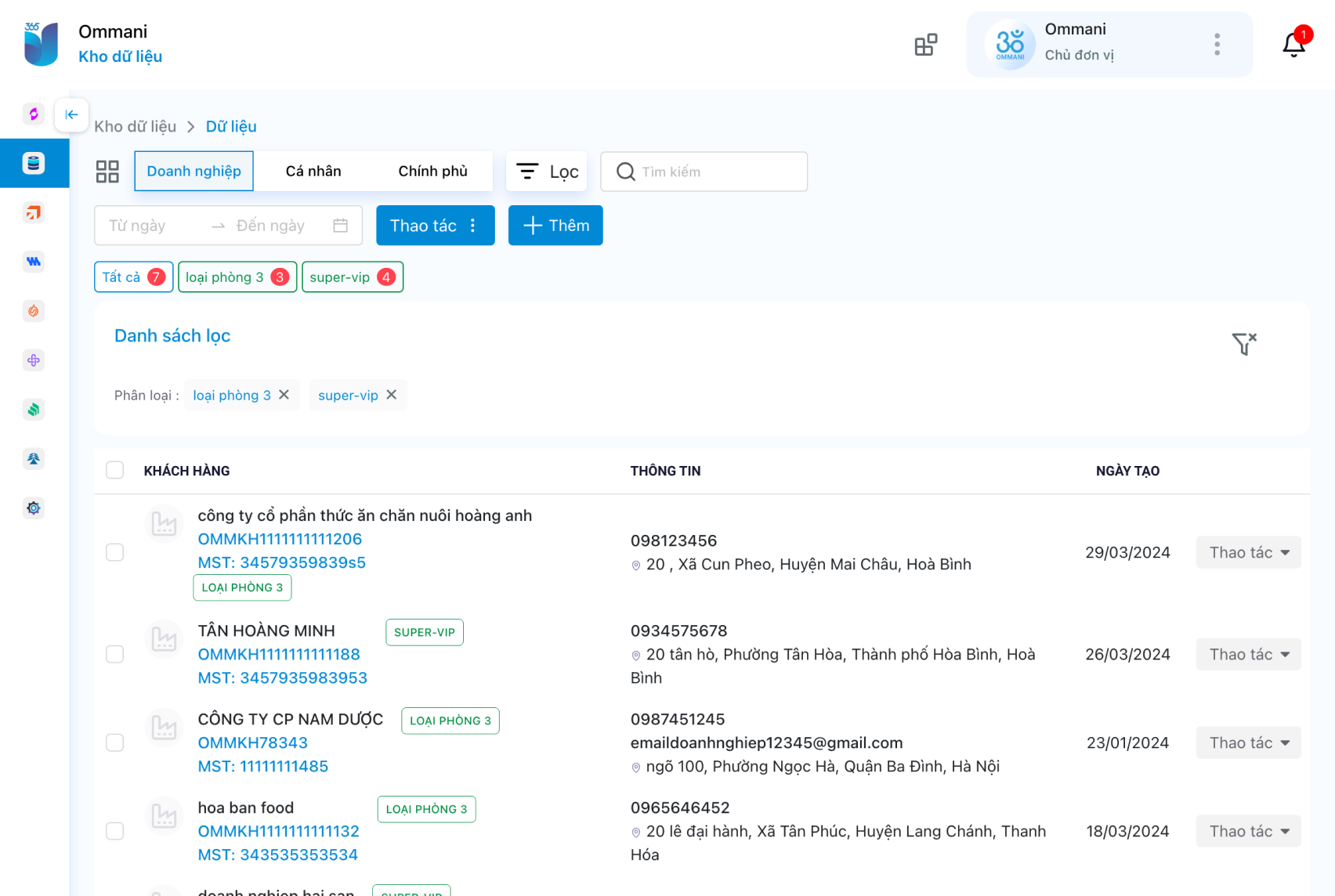This screenshot has height=896, width=1335.
Task: Open the gear settings icon in sidebar
Action: click(34, 508)
